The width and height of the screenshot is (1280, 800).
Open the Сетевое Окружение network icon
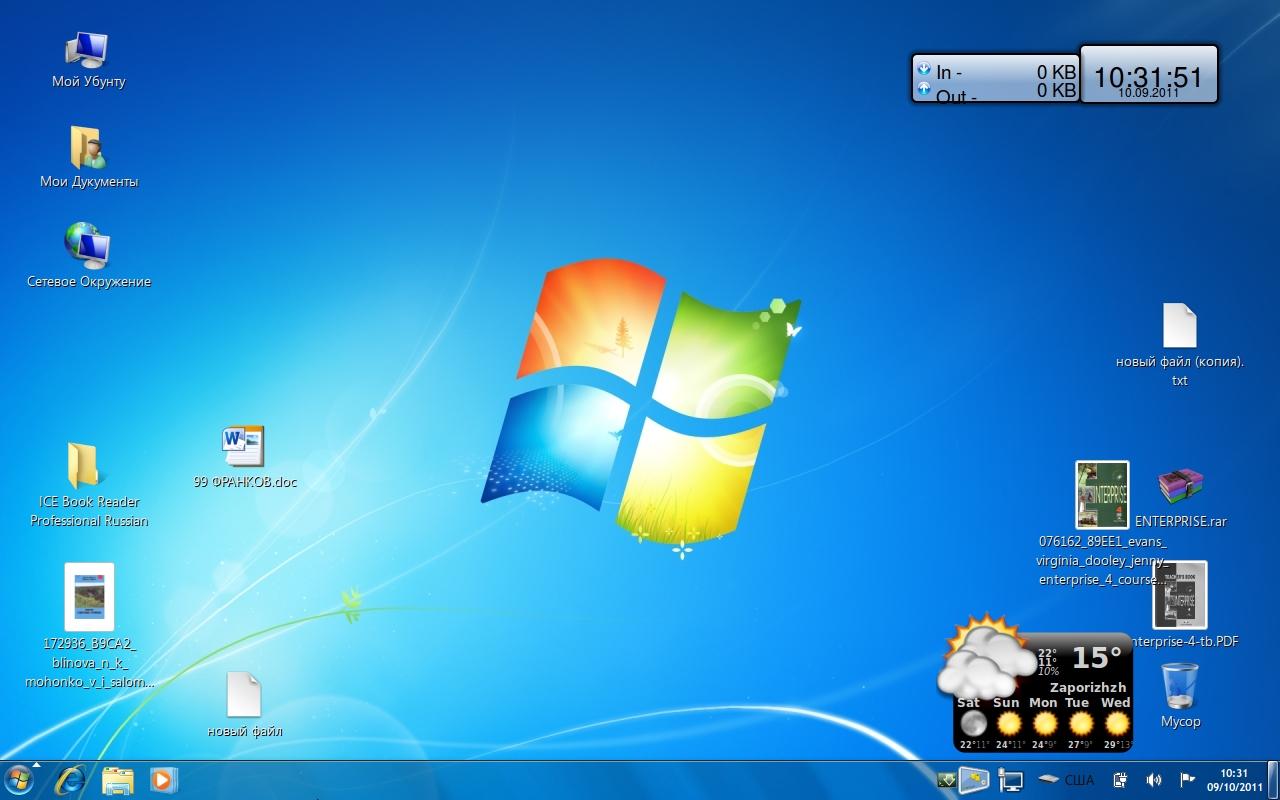point(87,246)
